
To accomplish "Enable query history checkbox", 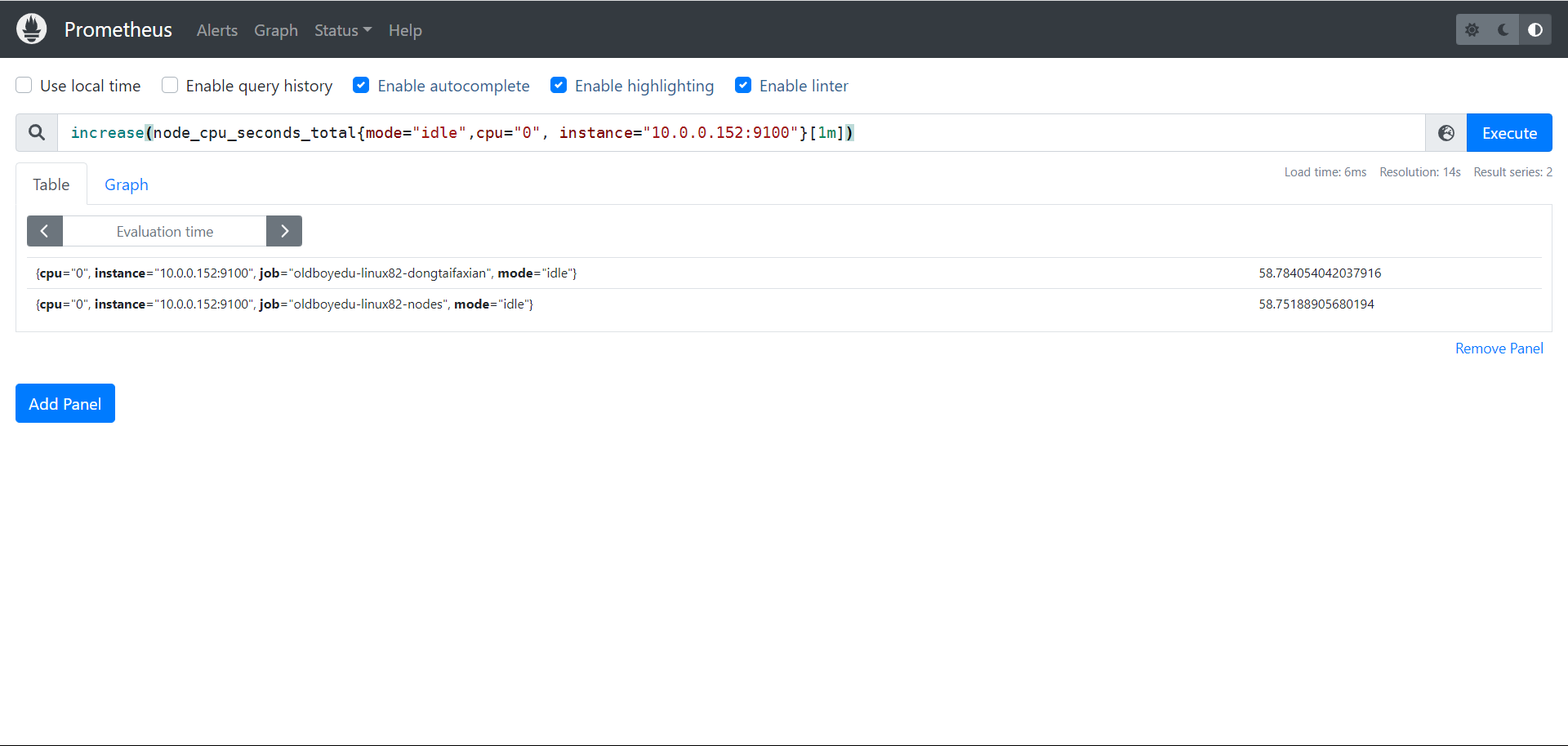I will point(170,86).
